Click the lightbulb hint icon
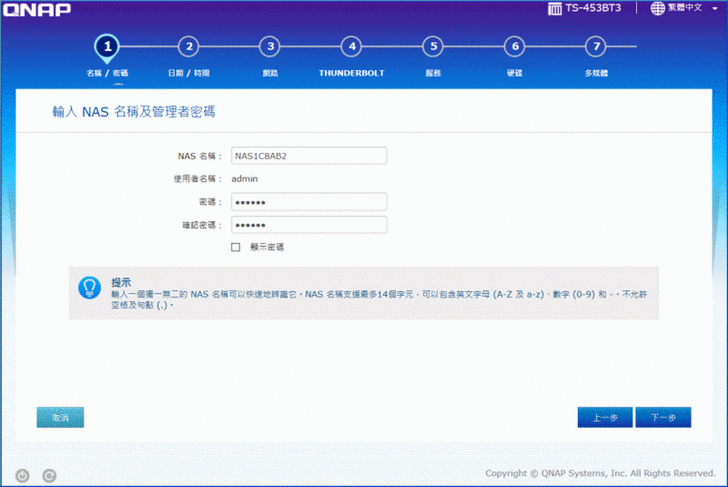Screen dimensions: 728x487 90,287
